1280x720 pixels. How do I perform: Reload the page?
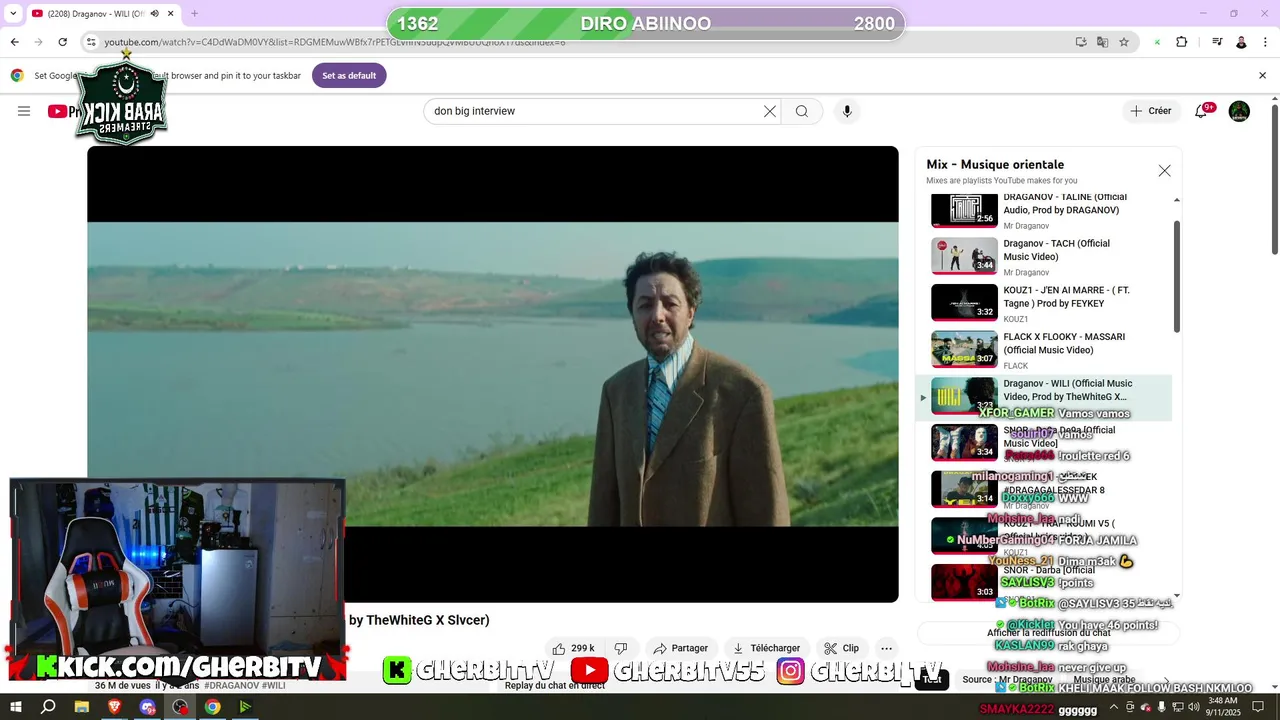point(62,42)
